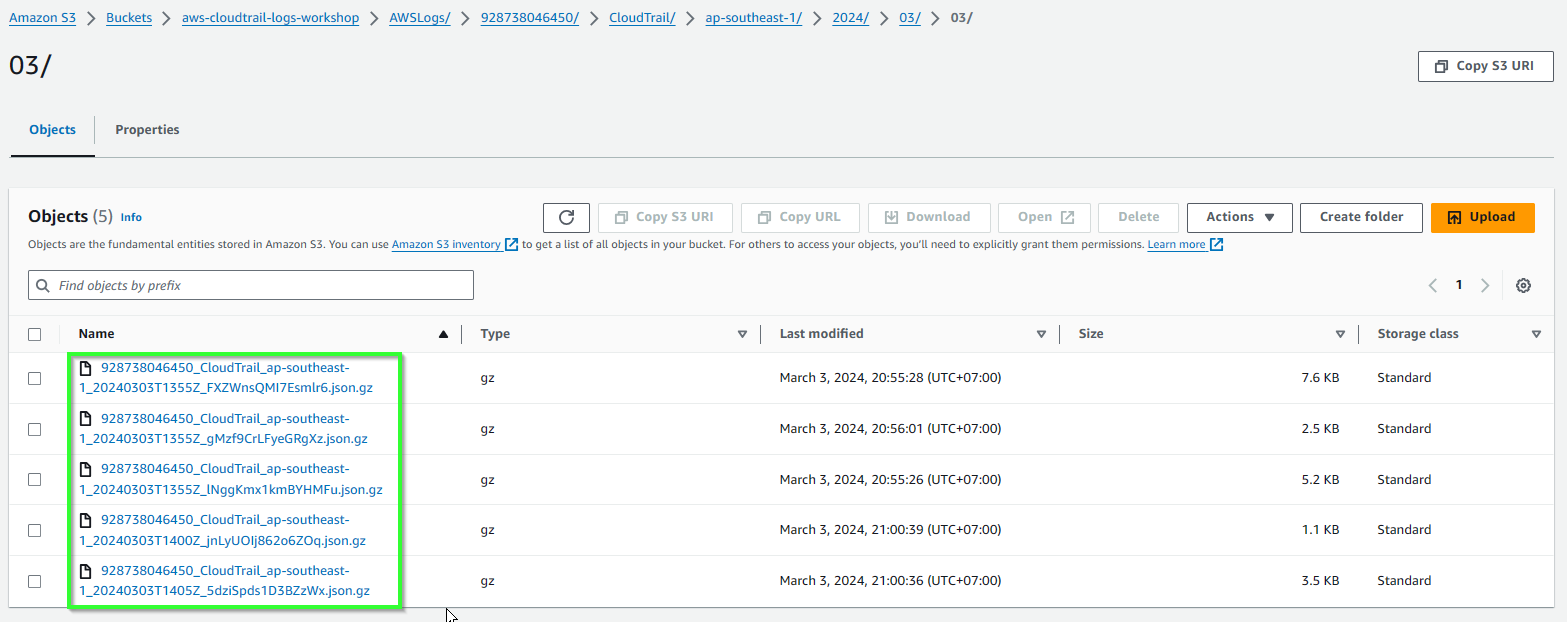The width and height of the screenshot is (1567, 622).
Task: Click the timestamp 'March 3, 2024, 21:00:36 (UTC+07:00)'
Action: point(890,581)
